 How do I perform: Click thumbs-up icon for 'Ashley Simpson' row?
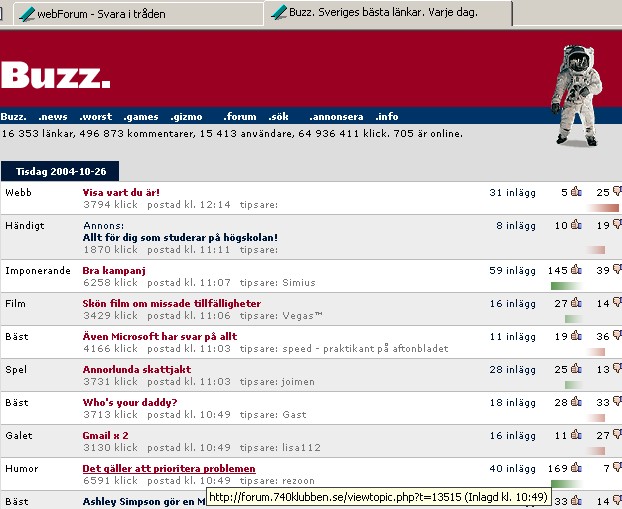[x=576, y=501]
